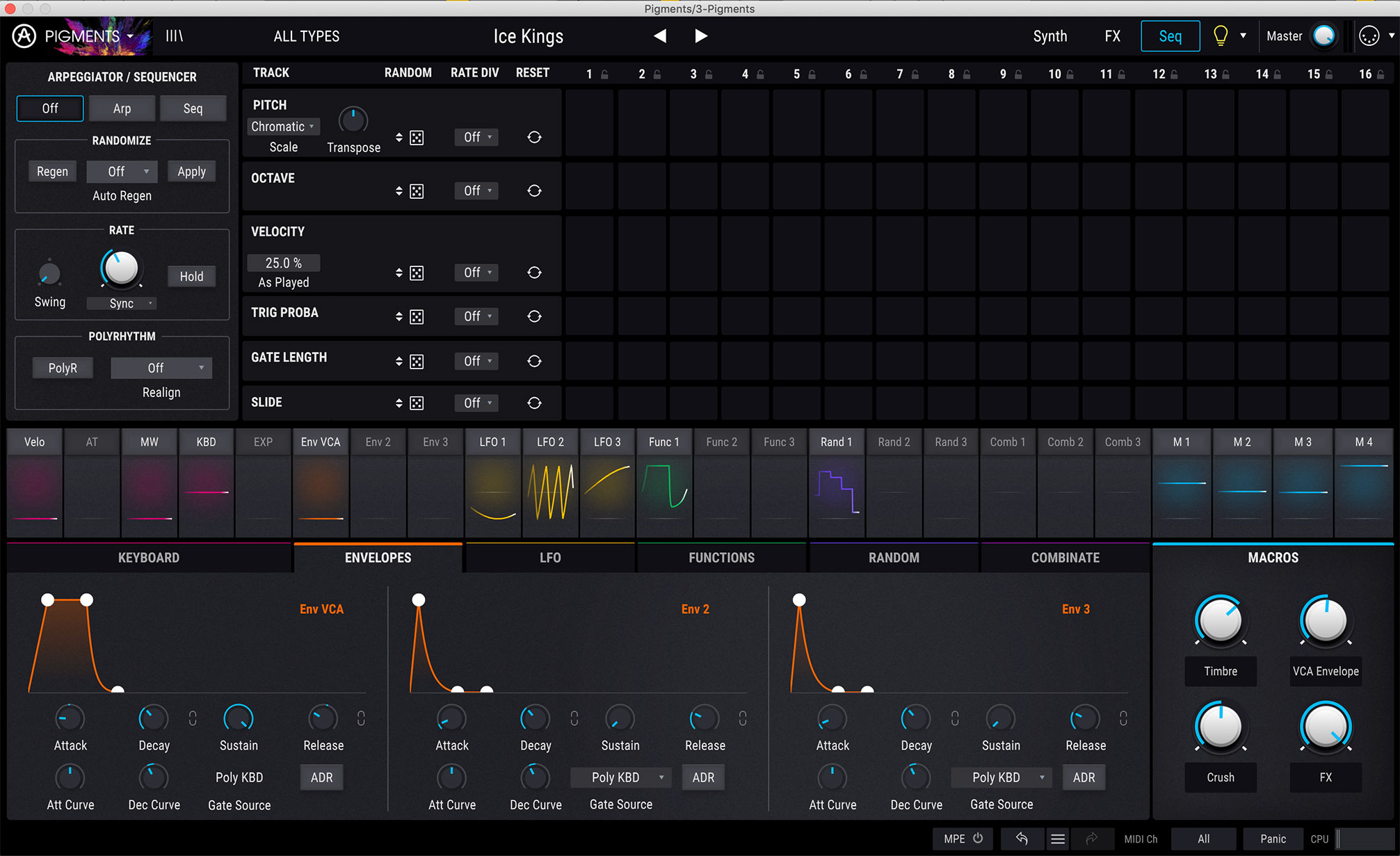
Task: Click the Velocity track random dice icon
Action: [417, 273]
